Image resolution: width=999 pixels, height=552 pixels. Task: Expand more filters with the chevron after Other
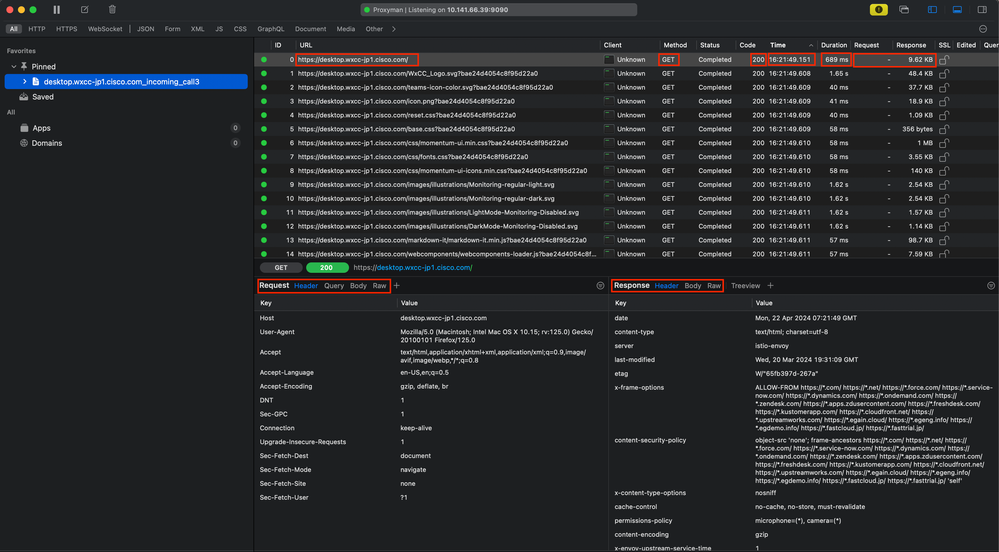pyautogui.click(x=394, y=29)
